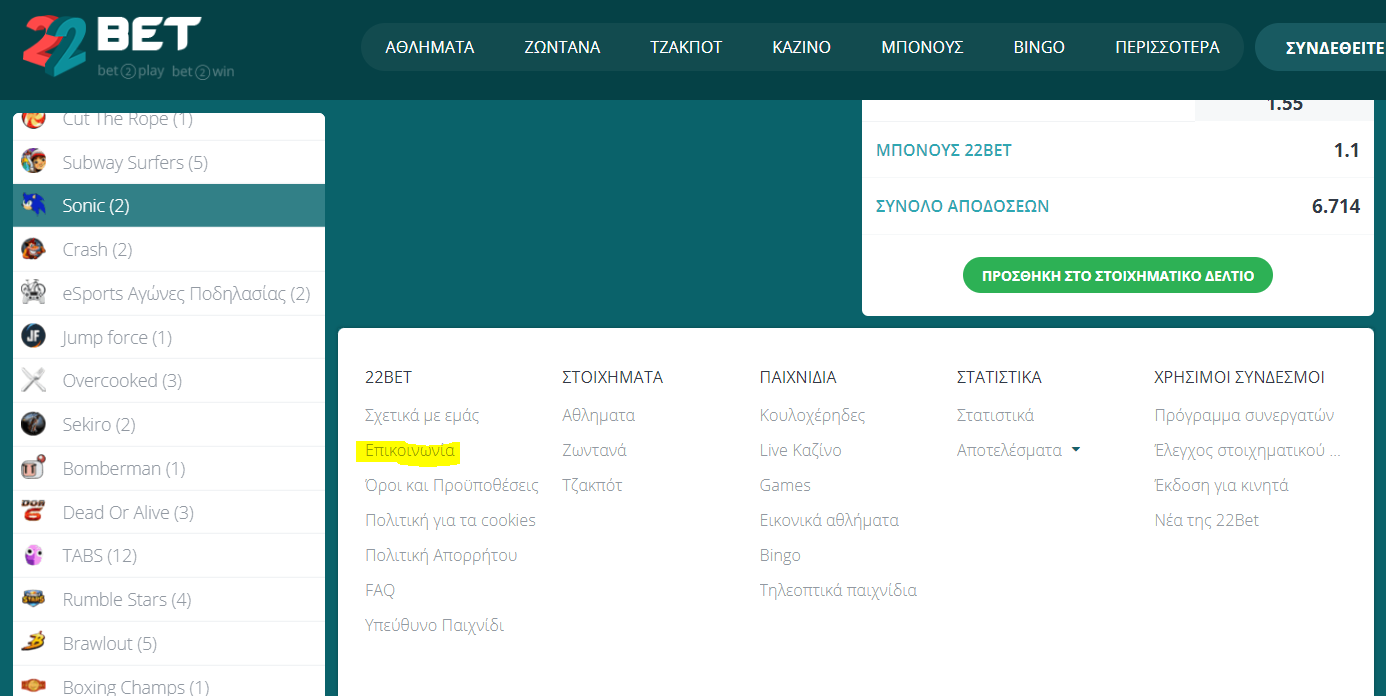Click the Crash bandicoot icon
1386x696 pixels.
click(x=34, y=249)
